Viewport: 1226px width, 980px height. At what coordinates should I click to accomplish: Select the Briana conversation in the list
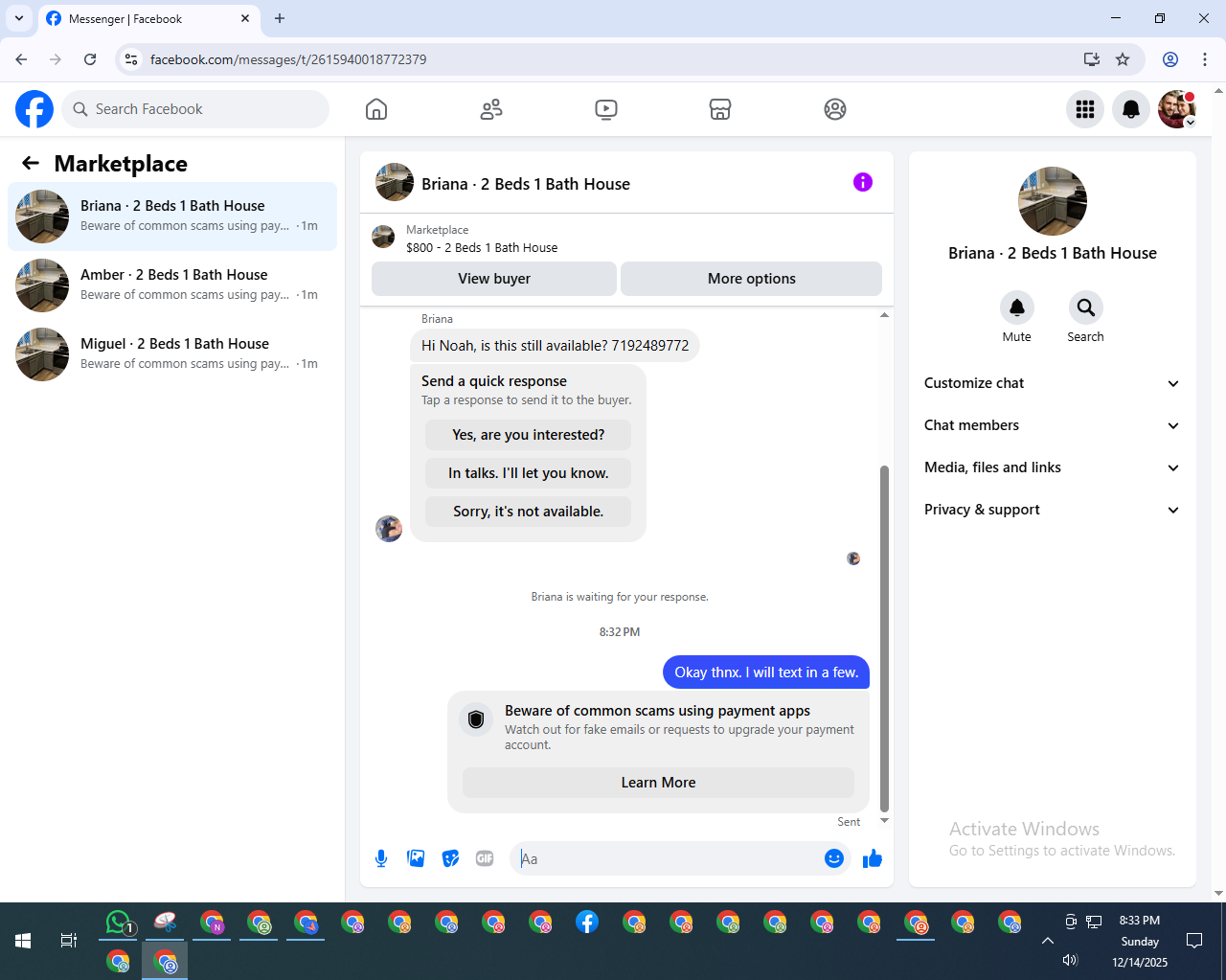coord(172,217)
